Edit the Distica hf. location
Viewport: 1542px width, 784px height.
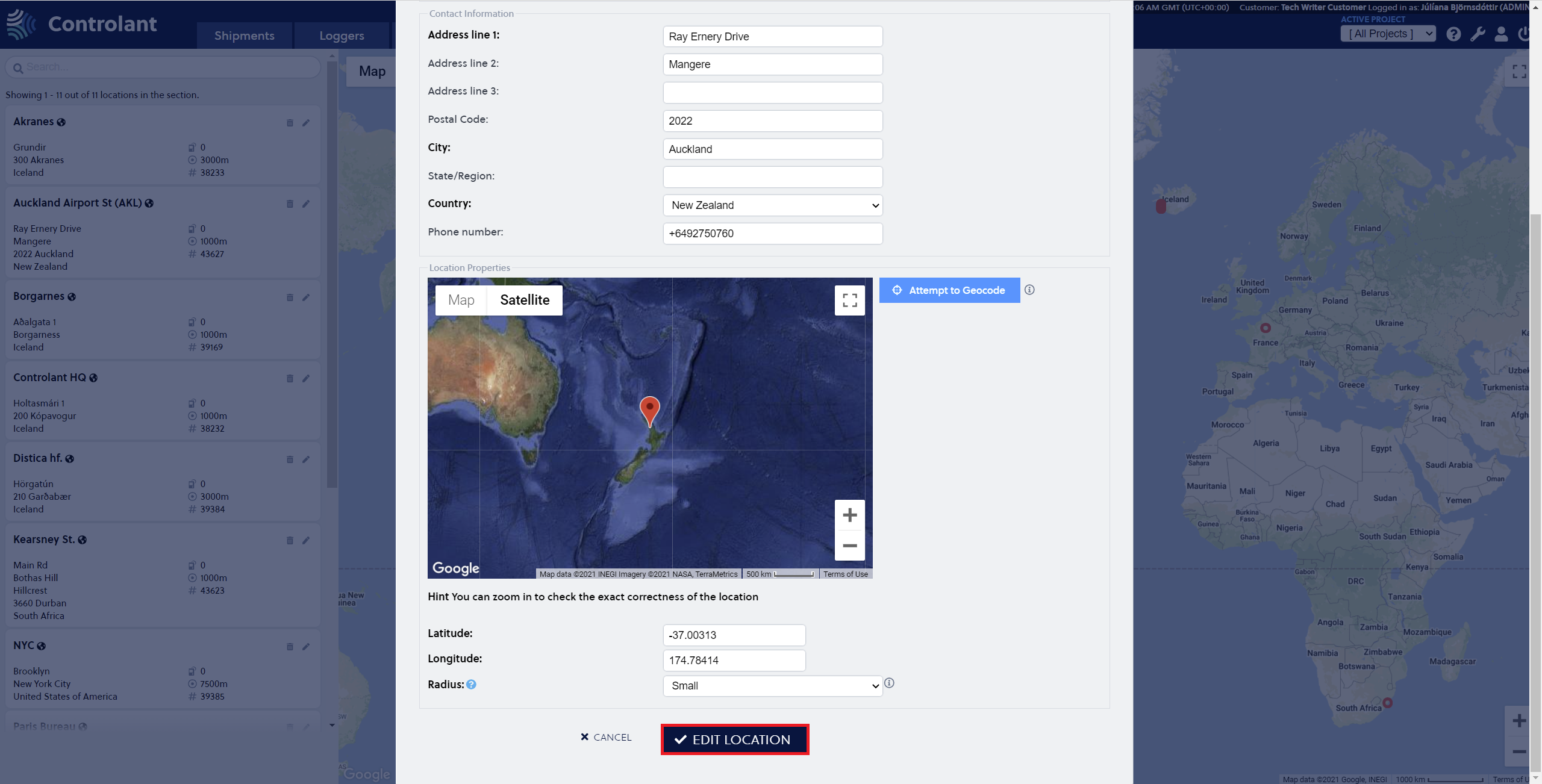coord(306,459)
